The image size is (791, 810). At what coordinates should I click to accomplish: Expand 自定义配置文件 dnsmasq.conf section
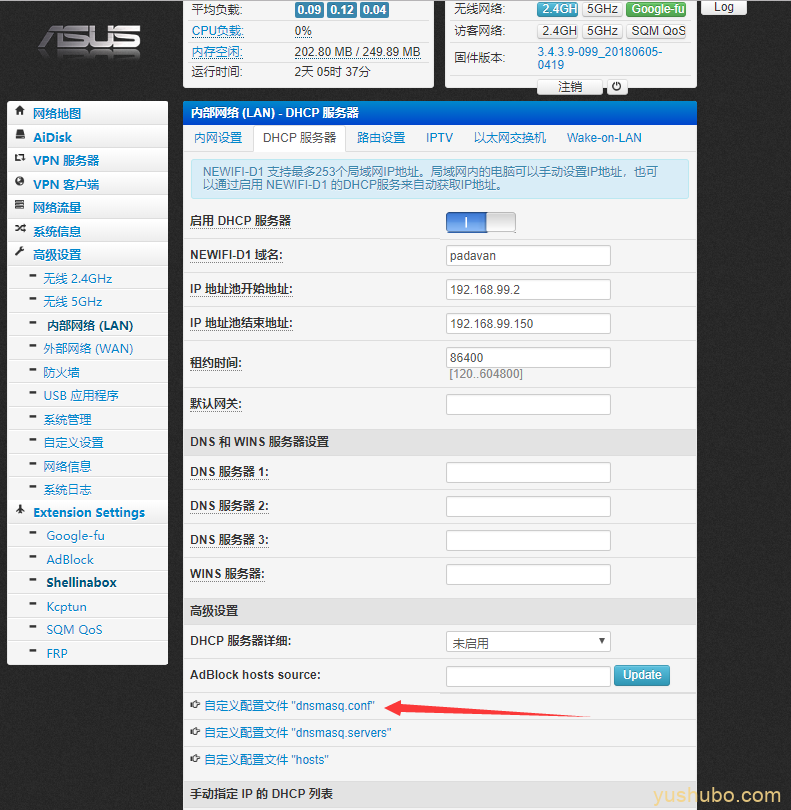pos(289,706)
